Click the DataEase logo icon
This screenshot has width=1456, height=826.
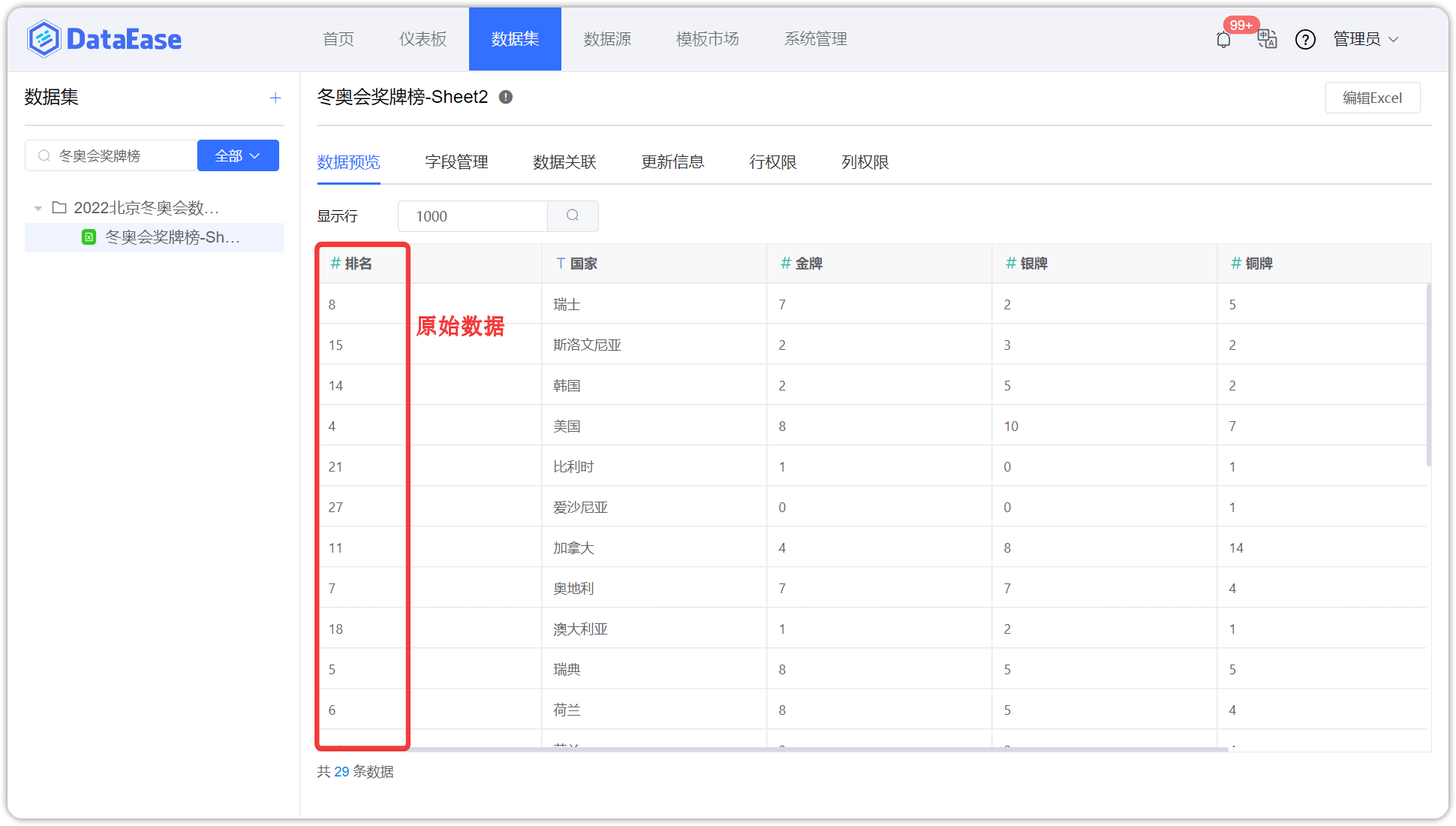[x=44, y=39]
